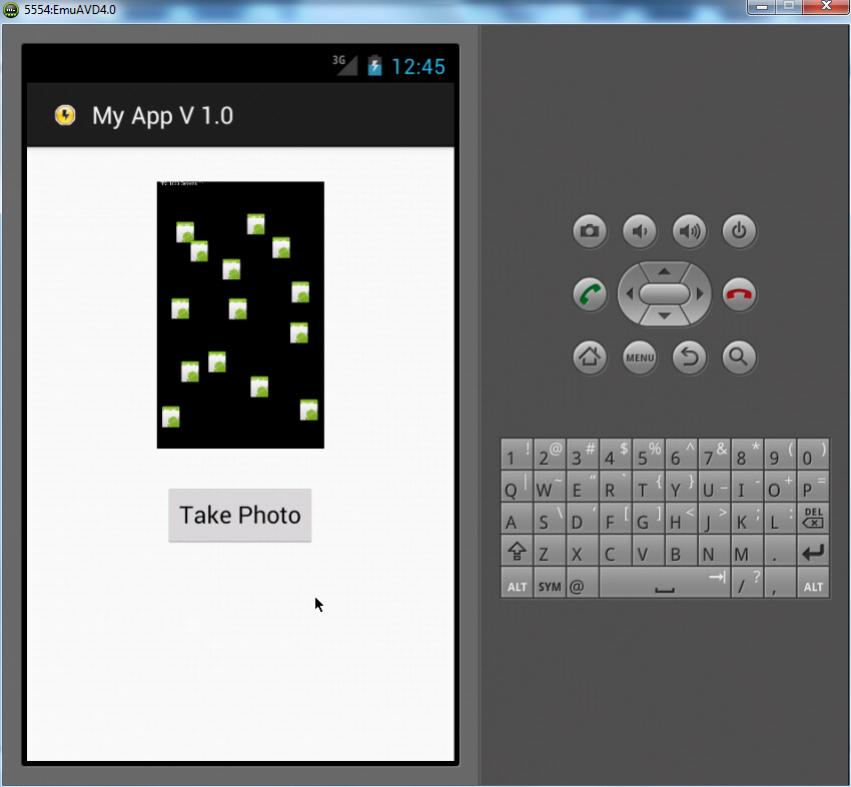Click the 0 number key
This screenshot has width=851, height=787.
[813, 454]
